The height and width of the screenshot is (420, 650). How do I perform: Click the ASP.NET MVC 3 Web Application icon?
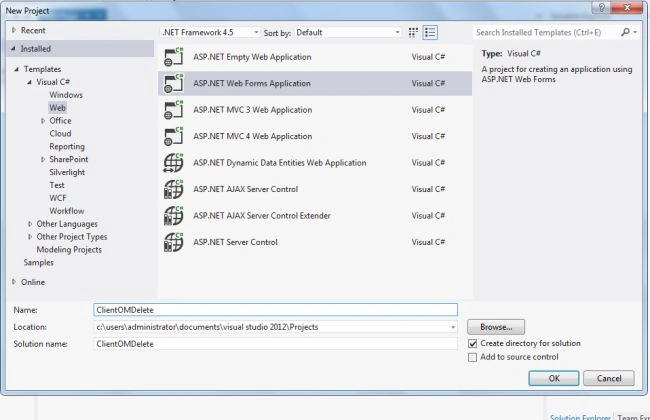(173, 110)
